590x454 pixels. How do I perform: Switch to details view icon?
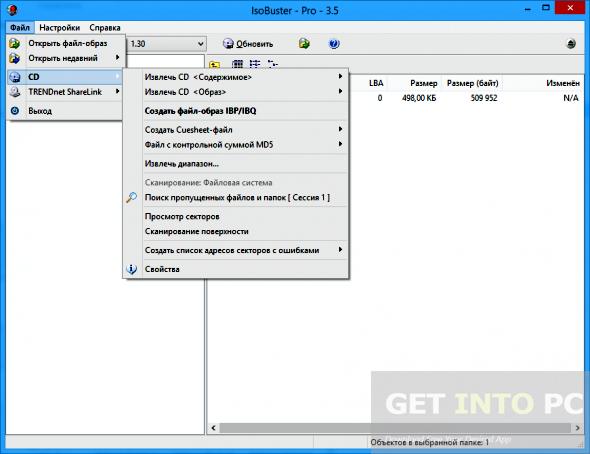point(272,64)
